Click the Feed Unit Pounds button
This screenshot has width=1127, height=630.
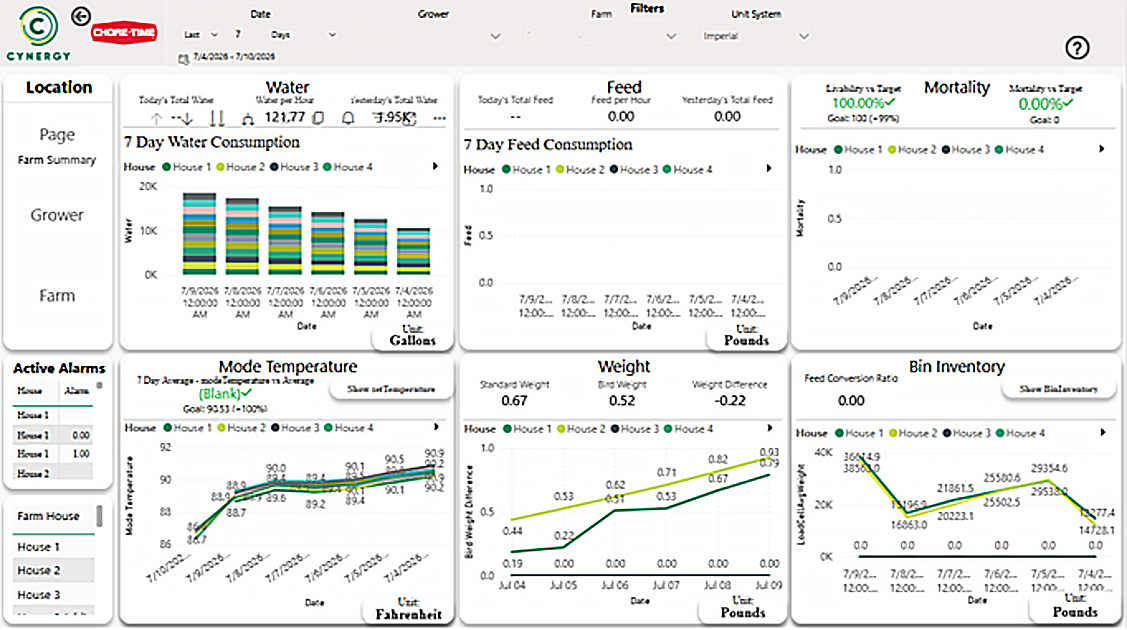(746, 335)
